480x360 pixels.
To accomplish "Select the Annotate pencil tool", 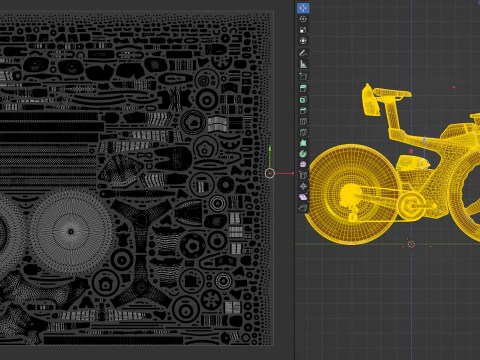I will [303, 53].
